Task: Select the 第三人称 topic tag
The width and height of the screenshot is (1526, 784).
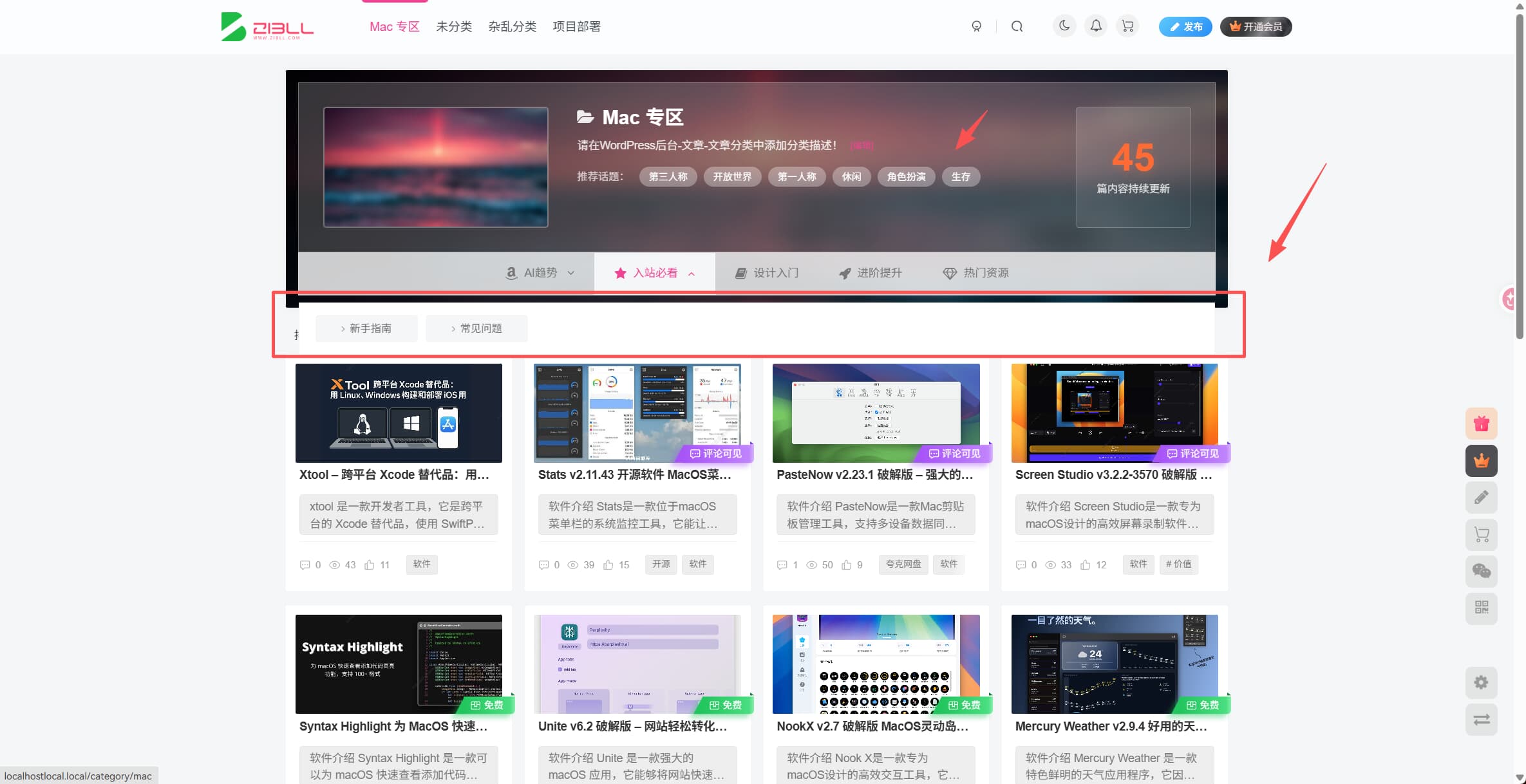Action: click(x=668, y=176)
